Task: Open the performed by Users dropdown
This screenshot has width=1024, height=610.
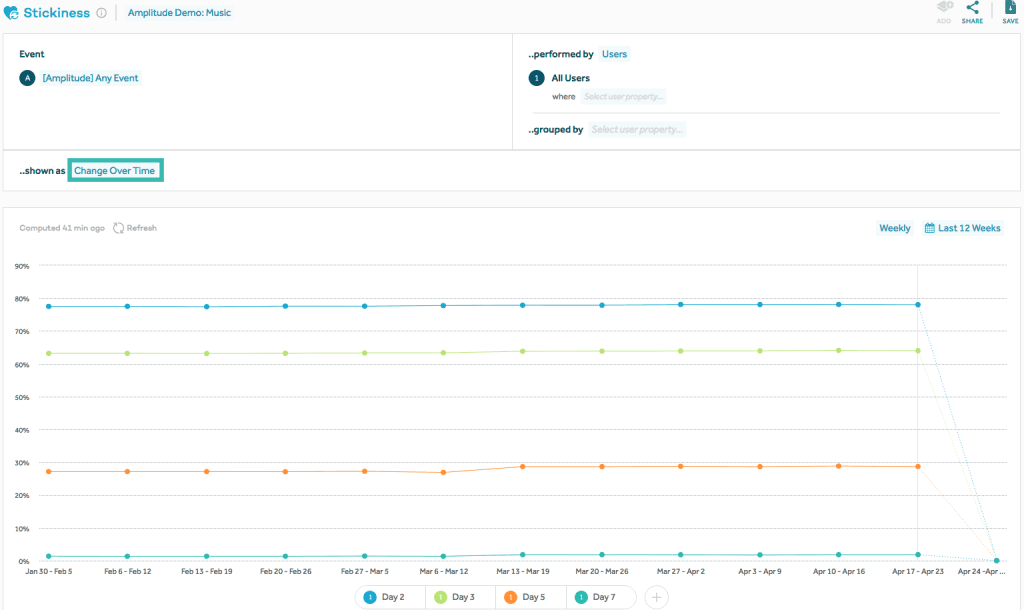Action: pyautogui.click(x=614, y=54)
